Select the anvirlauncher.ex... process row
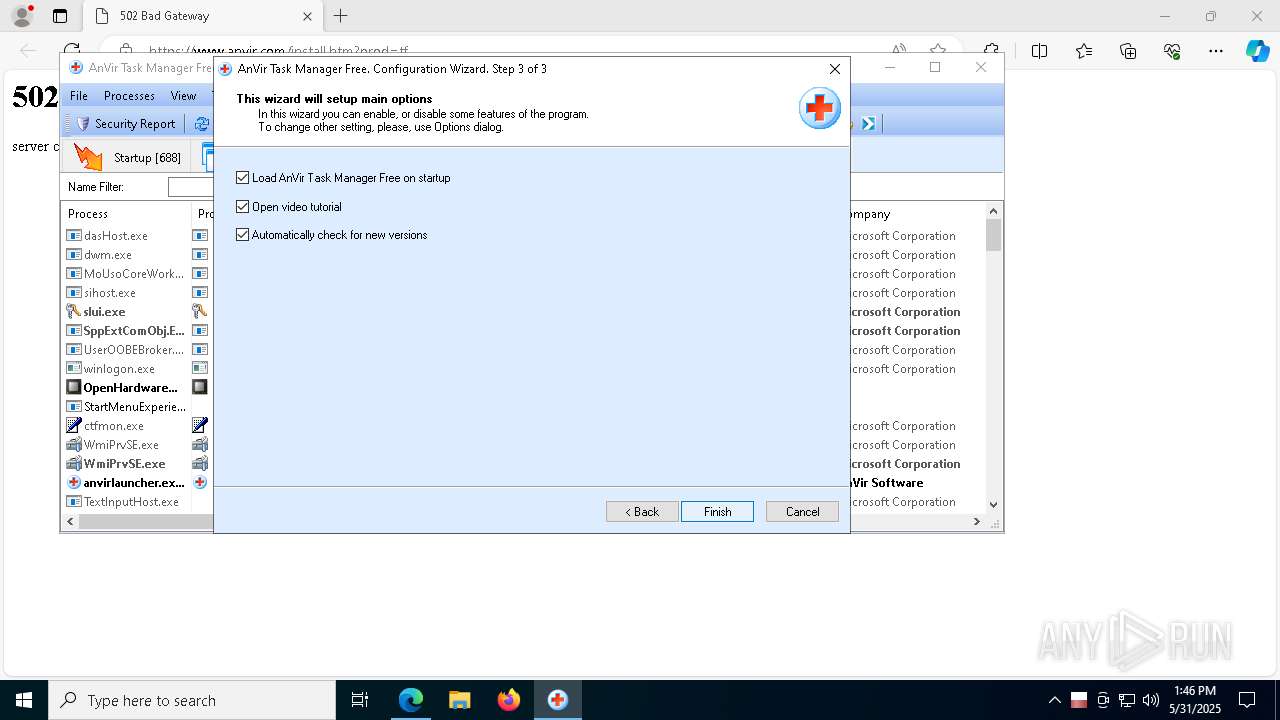The width and height of the screenshot is (1280, 720). click(127, 483)
